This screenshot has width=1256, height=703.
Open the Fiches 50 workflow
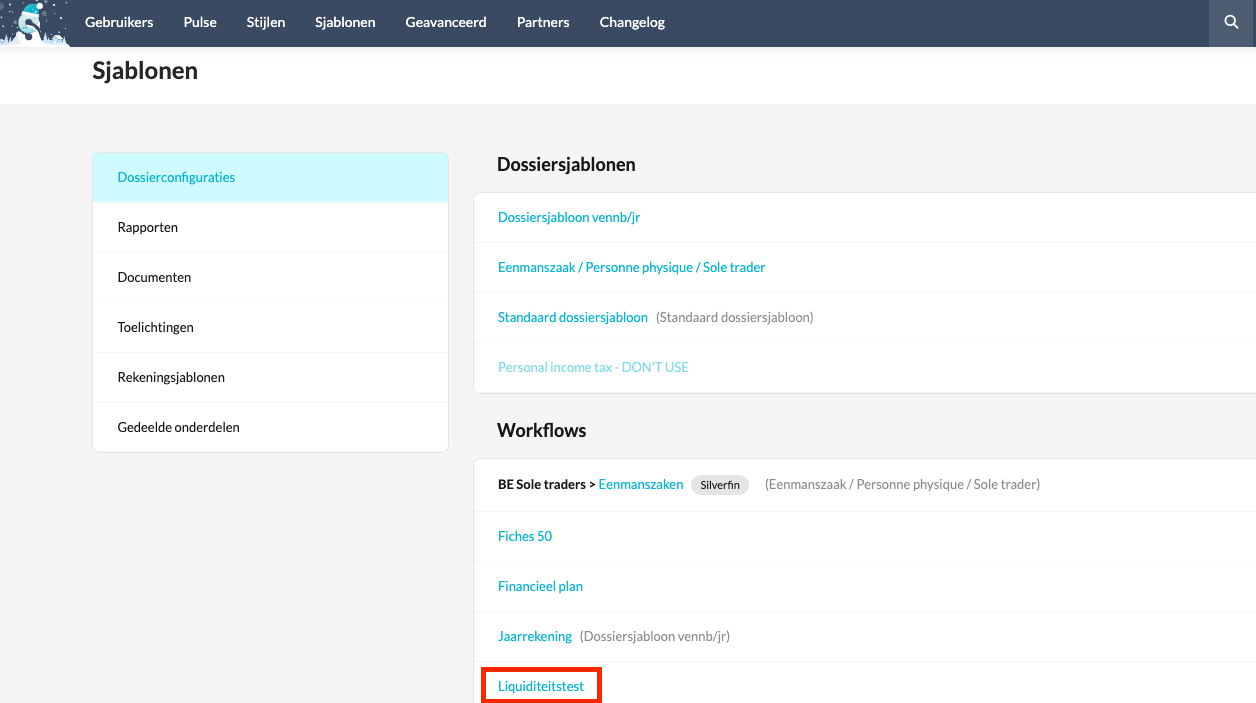click(x=525, y=536)
